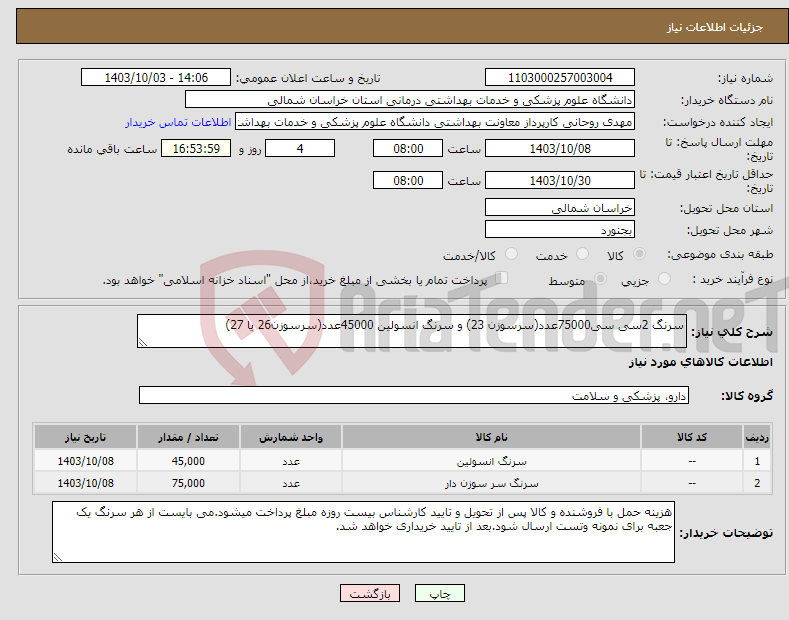Click the date cell in سرنگ سر سوزن دار row
The height and width of the screenshot is (620, 789).
tap(85, 483)
